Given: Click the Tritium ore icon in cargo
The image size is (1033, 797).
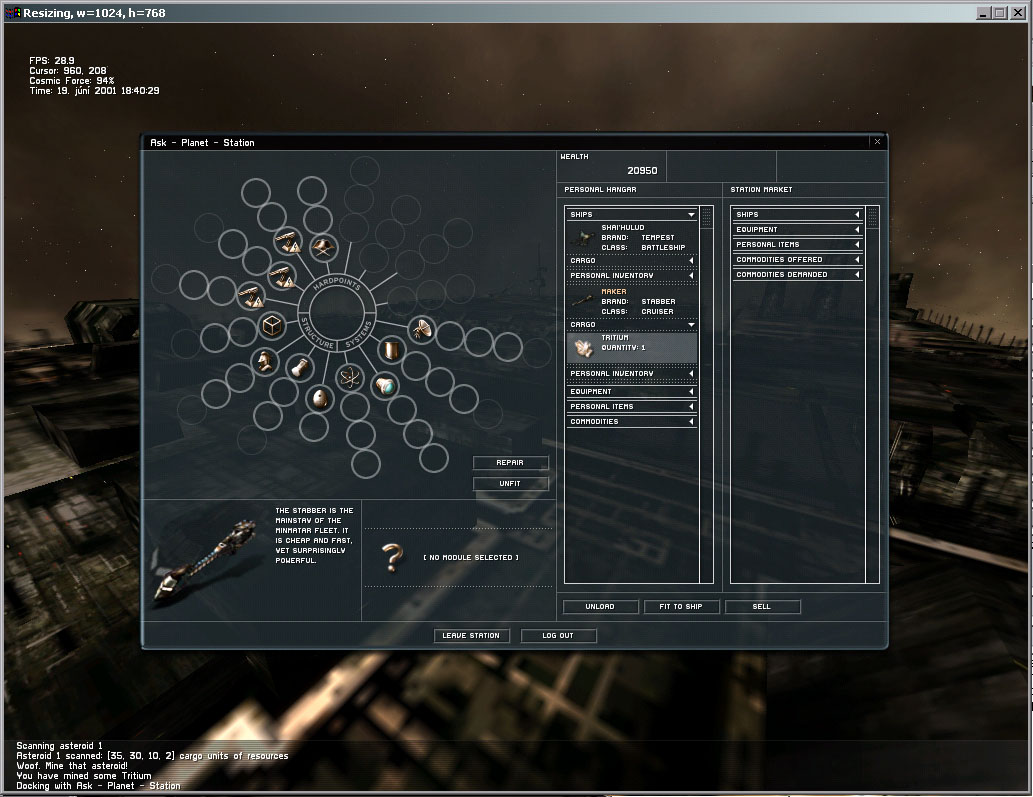Looking at the screenshot, I should tap(583, 346).
